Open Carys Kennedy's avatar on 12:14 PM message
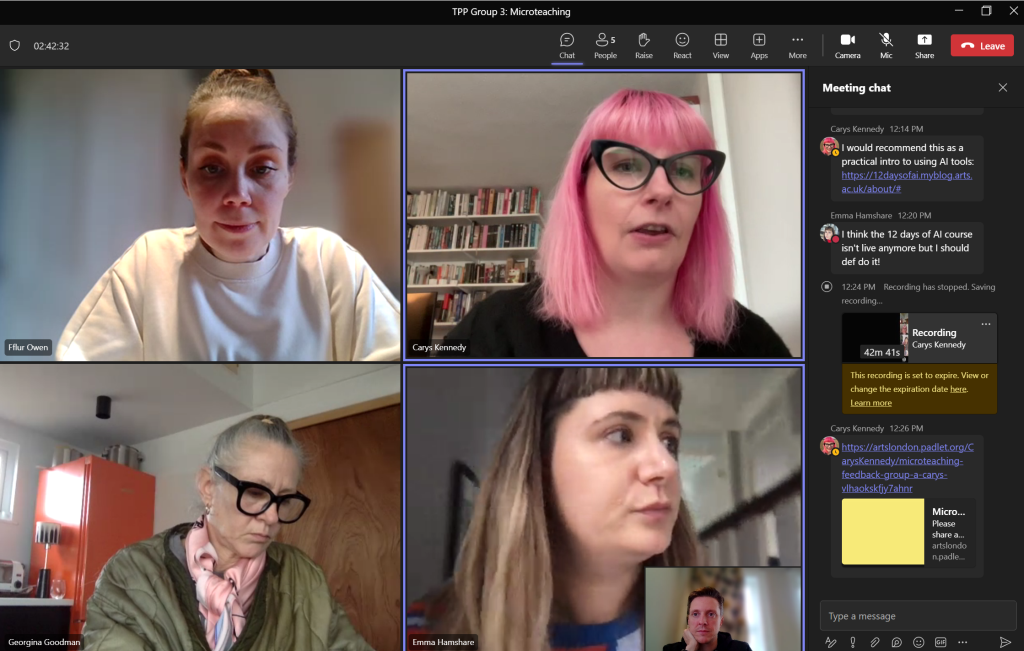Screen dimensions: 1024x651 coord(829,146)
